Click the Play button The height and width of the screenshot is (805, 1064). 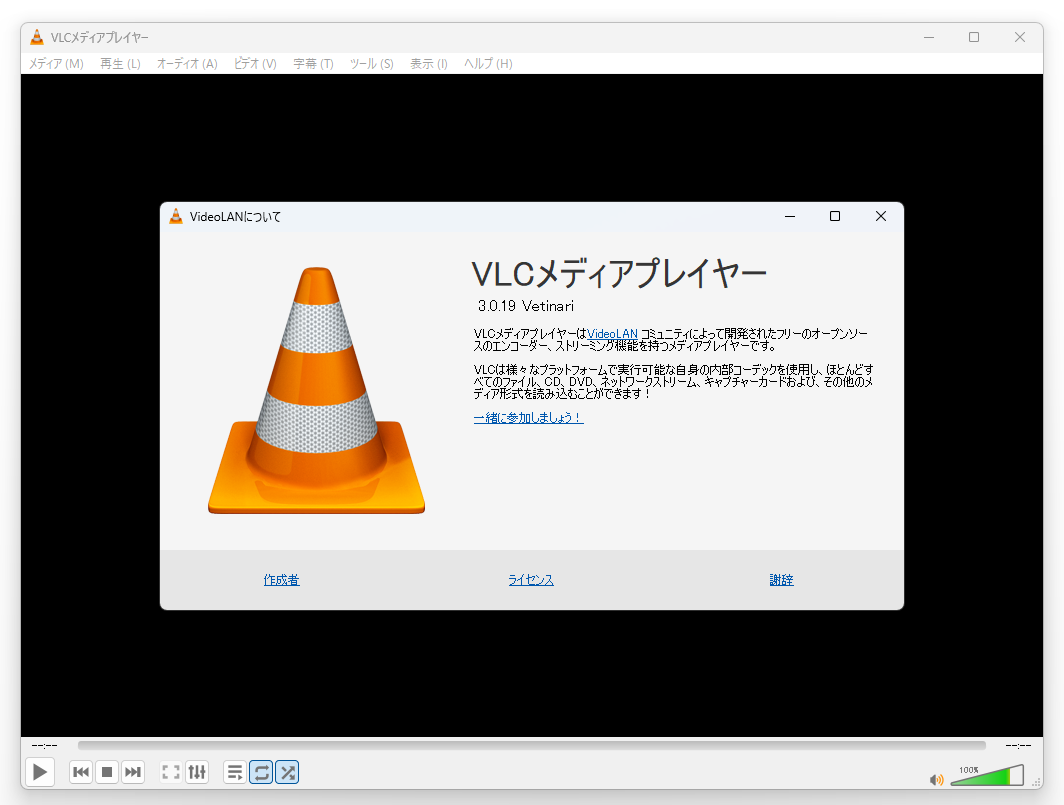[40, 772]
